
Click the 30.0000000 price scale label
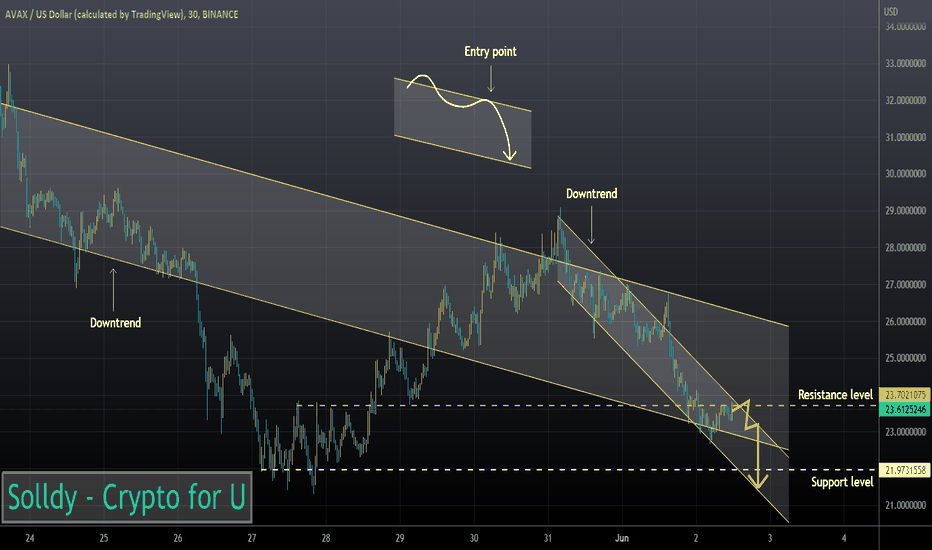905,174
